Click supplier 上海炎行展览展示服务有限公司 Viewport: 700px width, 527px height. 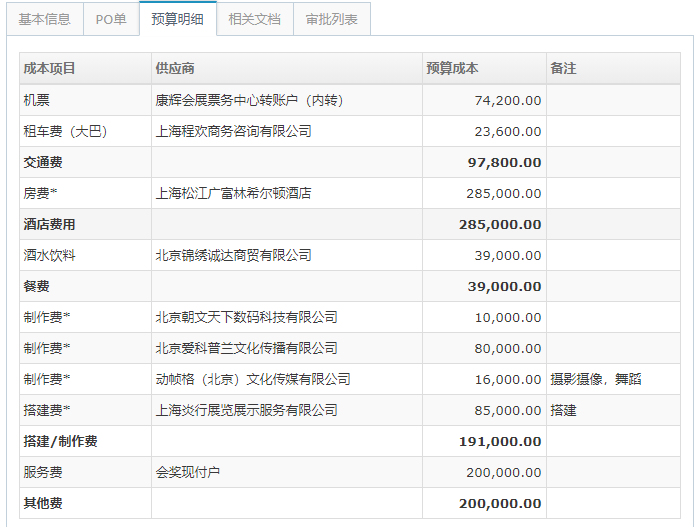[x=246, y=410]
